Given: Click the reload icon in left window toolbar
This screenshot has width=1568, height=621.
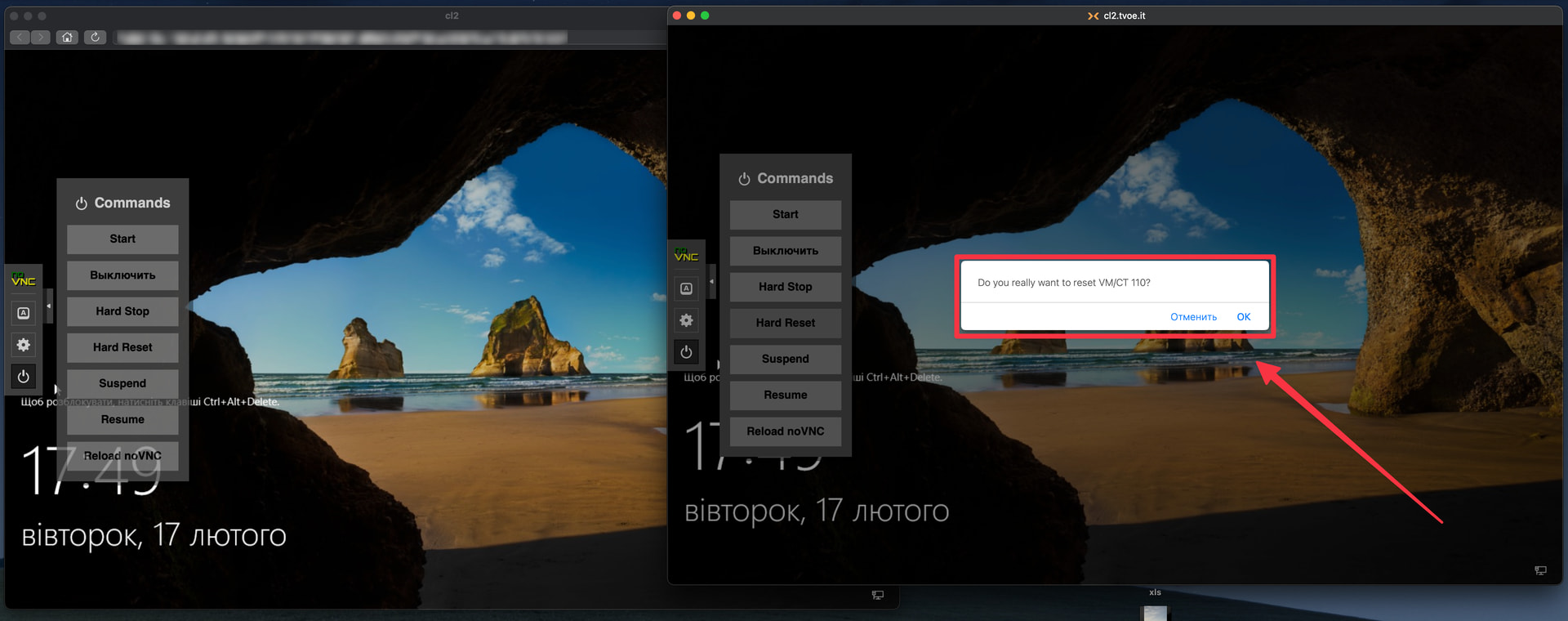Looking at the screenshot, I should point(95,37).
